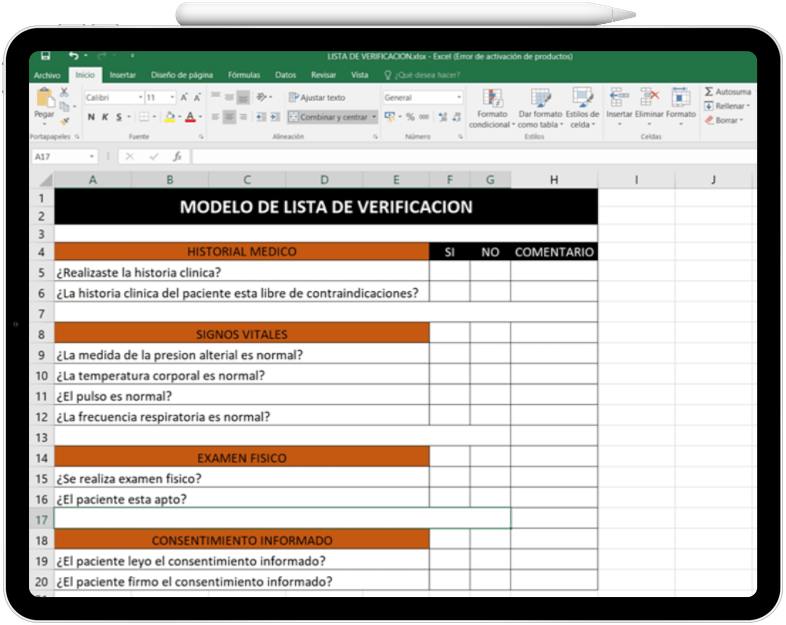Viewport: 786px width, 625px height.
Task: Expand the General number format dropdown
Action: coord(459,98)
